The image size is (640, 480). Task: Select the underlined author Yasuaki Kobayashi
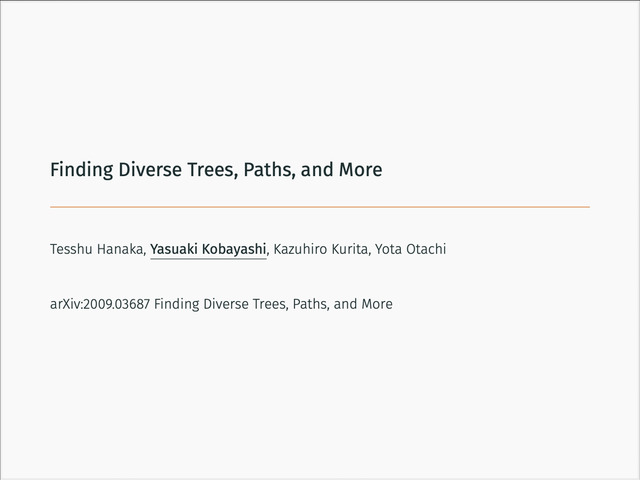[x=208, y=248]
